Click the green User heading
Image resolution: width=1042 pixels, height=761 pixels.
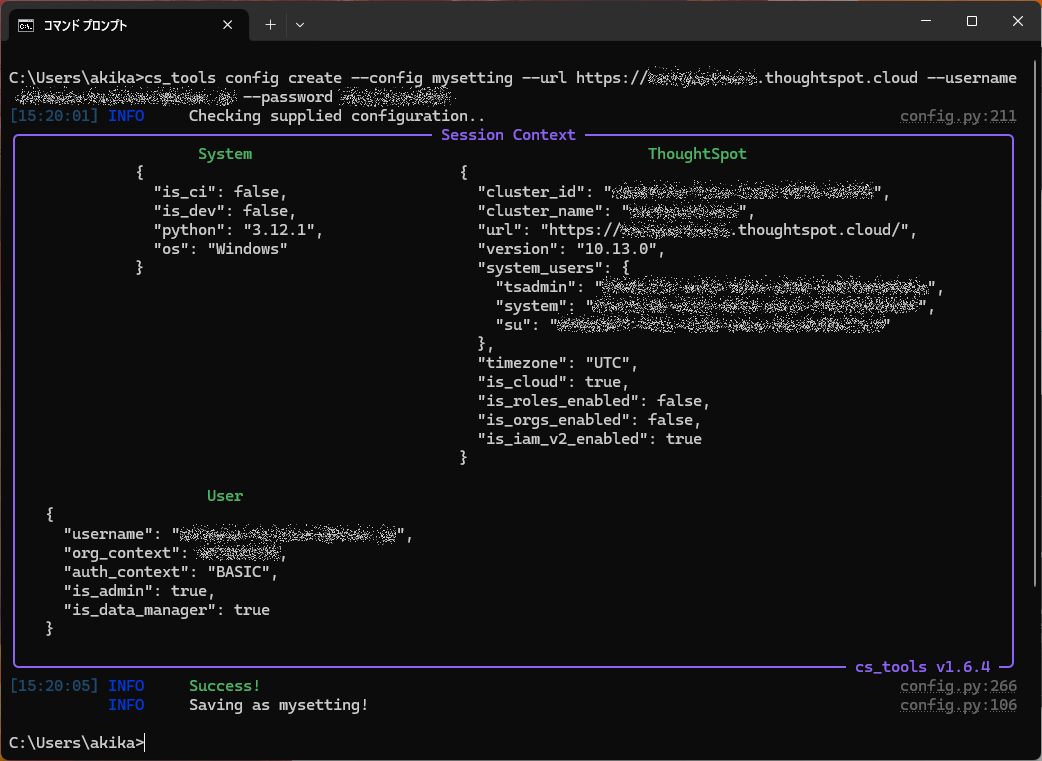(225, 496)
